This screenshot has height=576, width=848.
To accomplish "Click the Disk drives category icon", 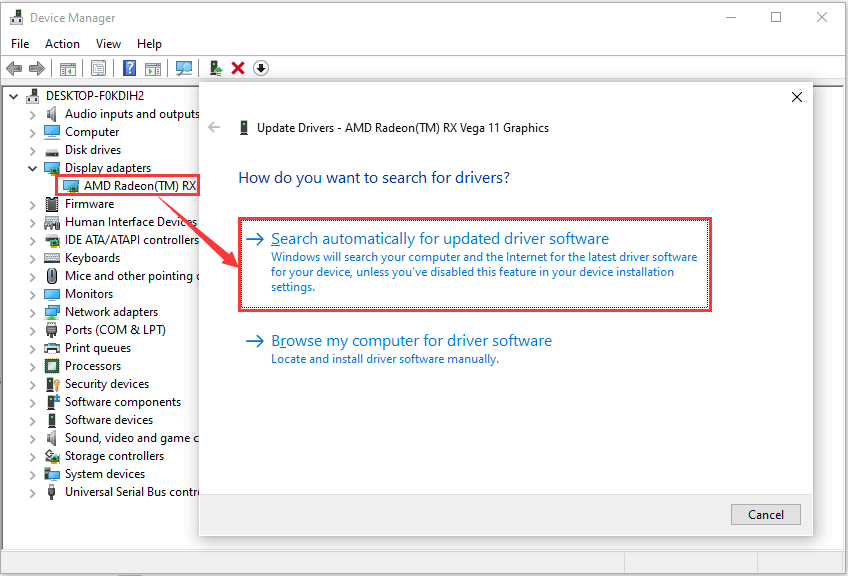I will (x=52, y=151).
